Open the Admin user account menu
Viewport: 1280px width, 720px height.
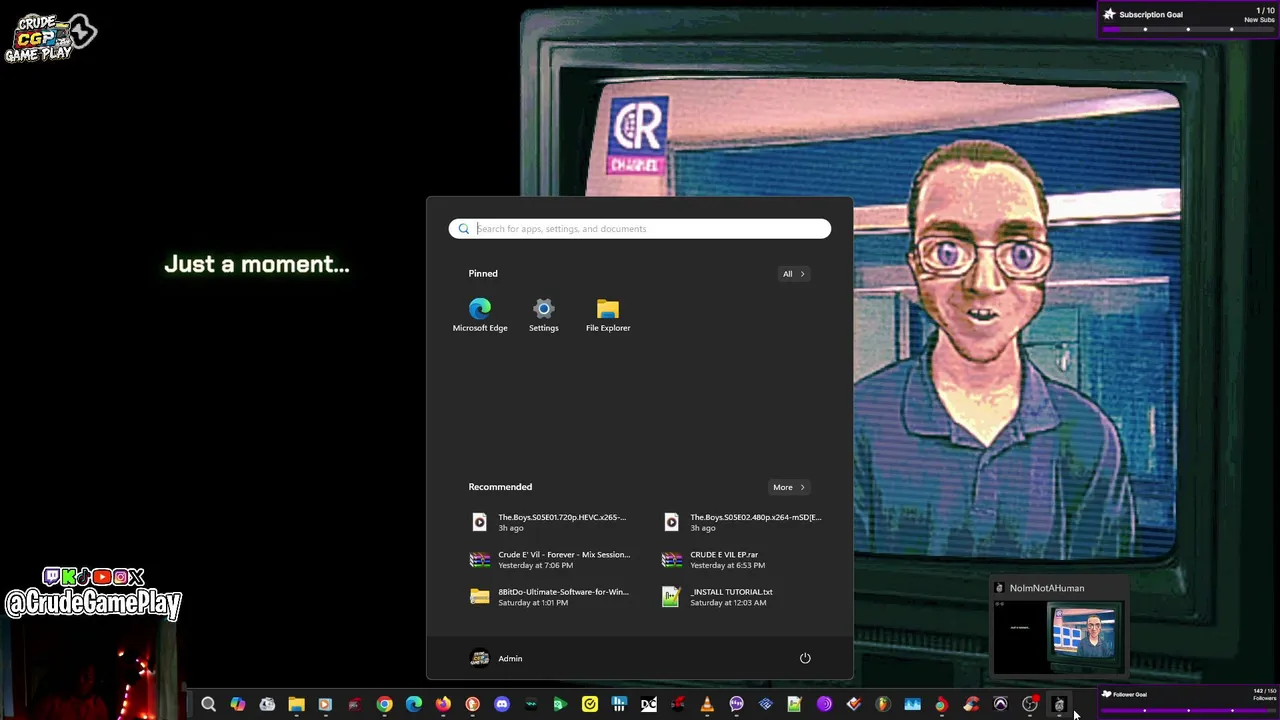(x=497, y=658)
